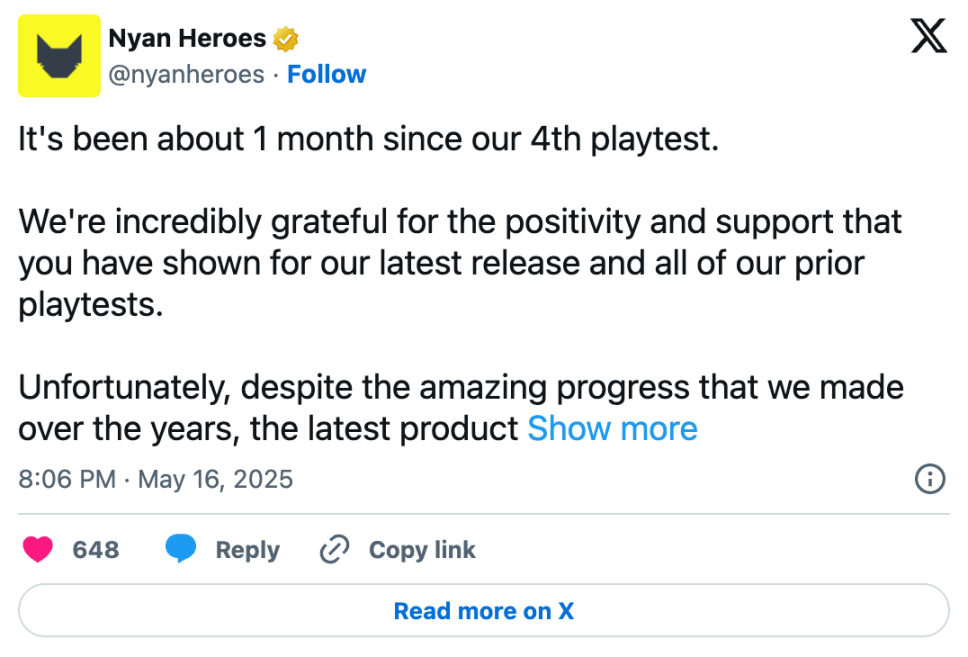Click the blue reply speech bubble icon
The height and width of the screenshot is (657, 968).
pos(180,549)
